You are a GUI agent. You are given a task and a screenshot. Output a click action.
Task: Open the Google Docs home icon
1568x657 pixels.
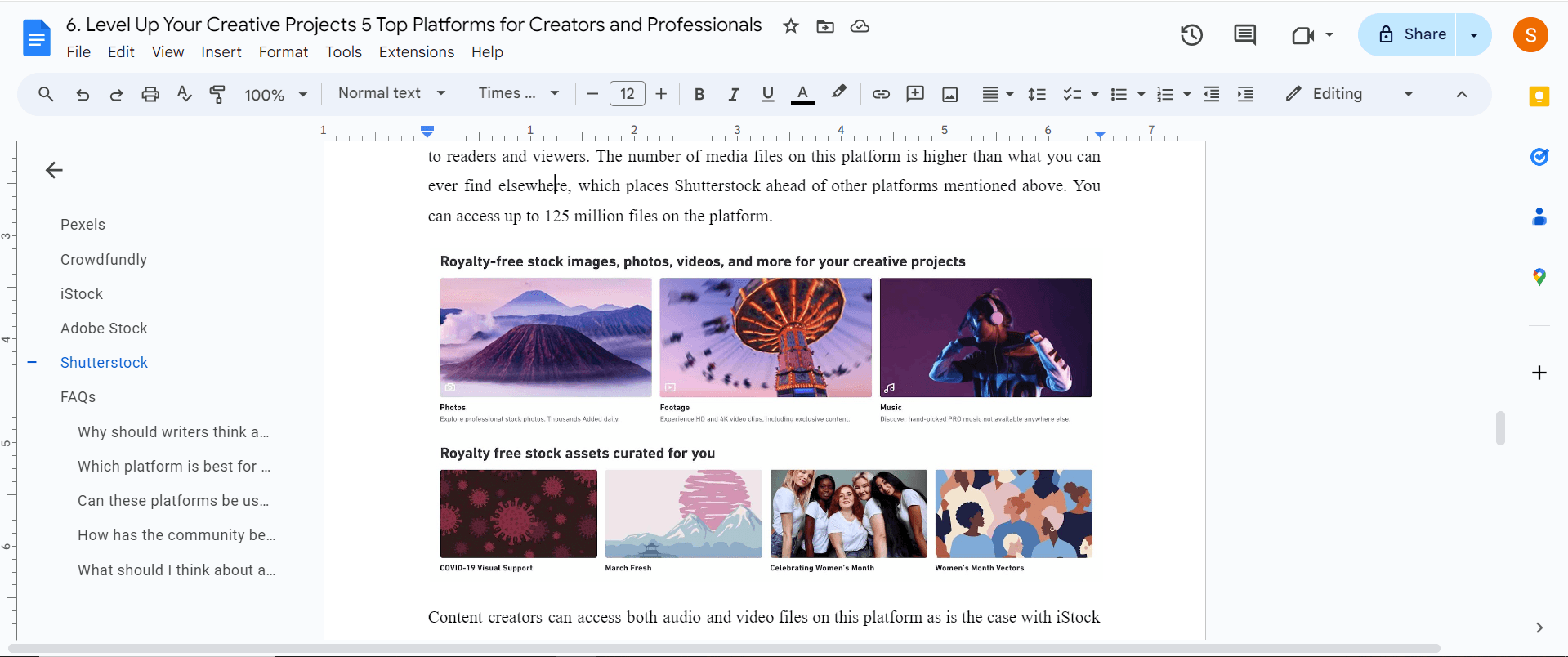[36, 38]
